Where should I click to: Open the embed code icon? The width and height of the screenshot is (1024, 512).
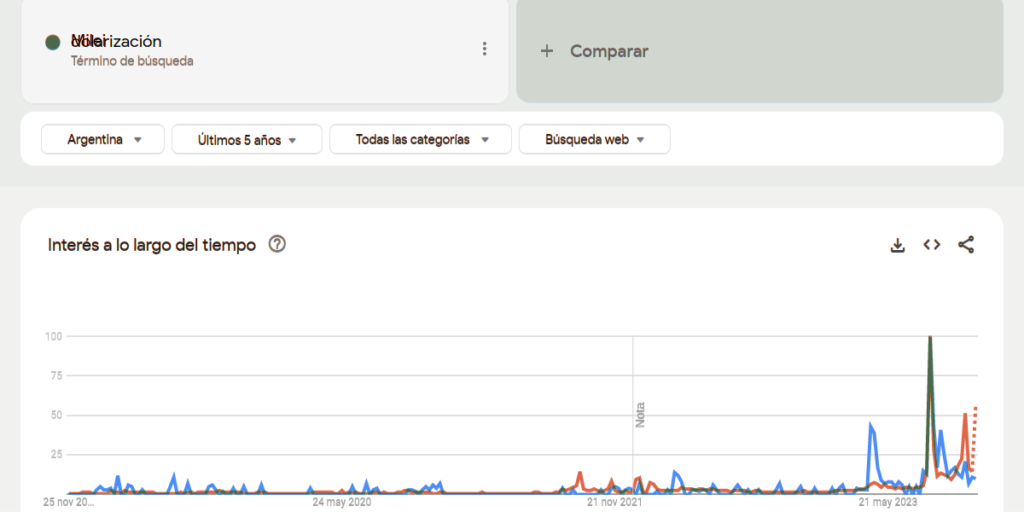[931, 245]
